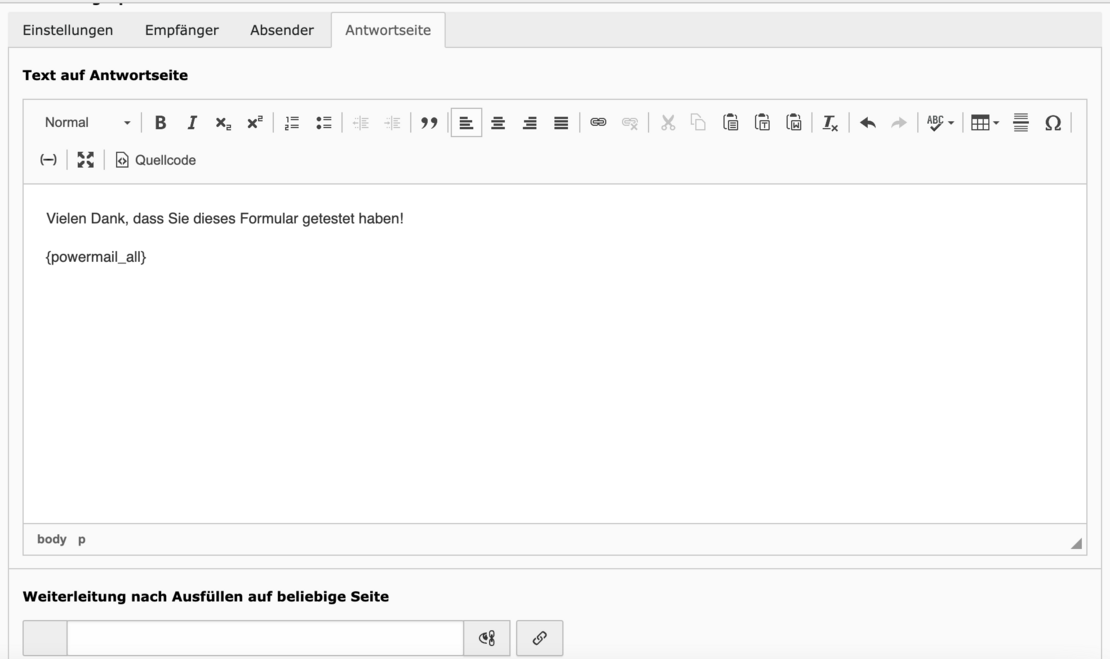Insert a bulleted list
Viewport: 1110px width, 659px height.
click(x=323, y=123)
